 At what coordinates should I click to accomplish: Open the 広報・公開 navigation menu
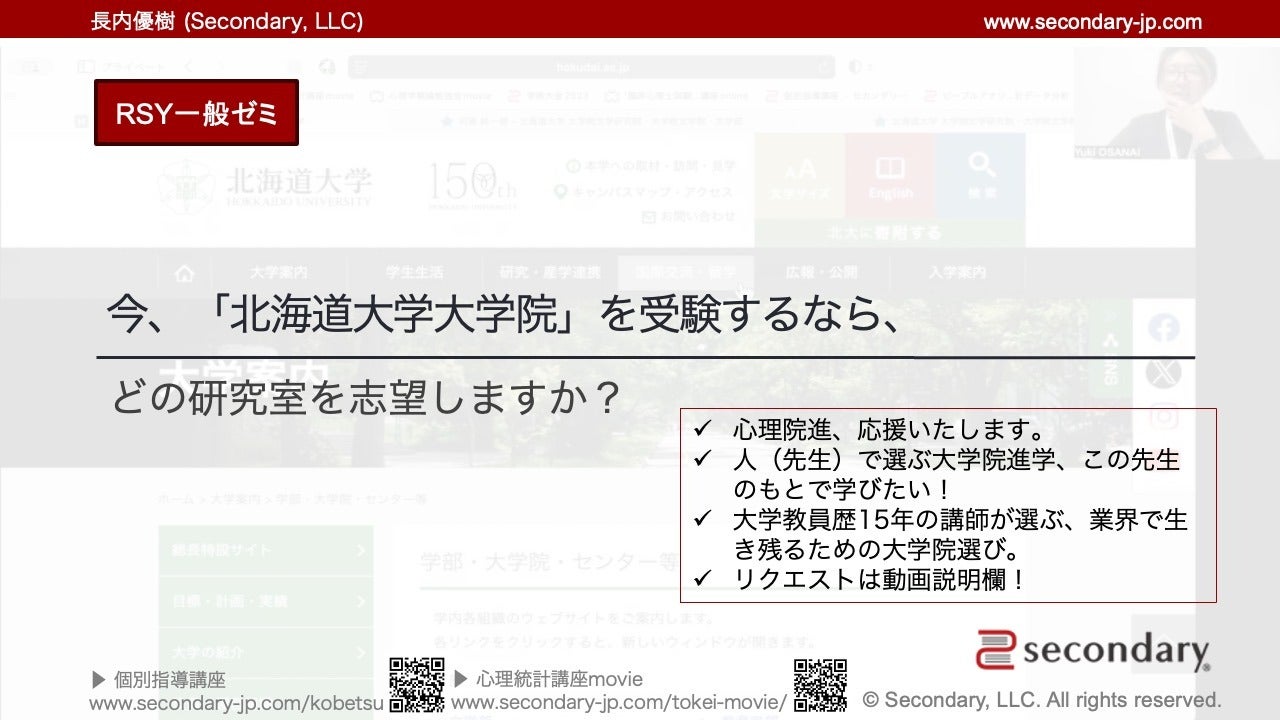[x=821, y=272]
